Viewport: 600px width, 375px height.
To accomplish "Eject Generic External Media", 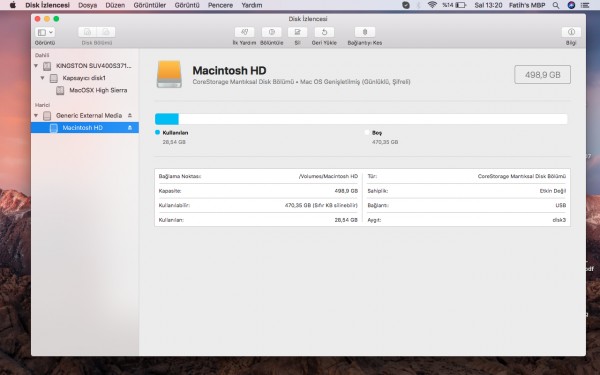I will (130, 115).
